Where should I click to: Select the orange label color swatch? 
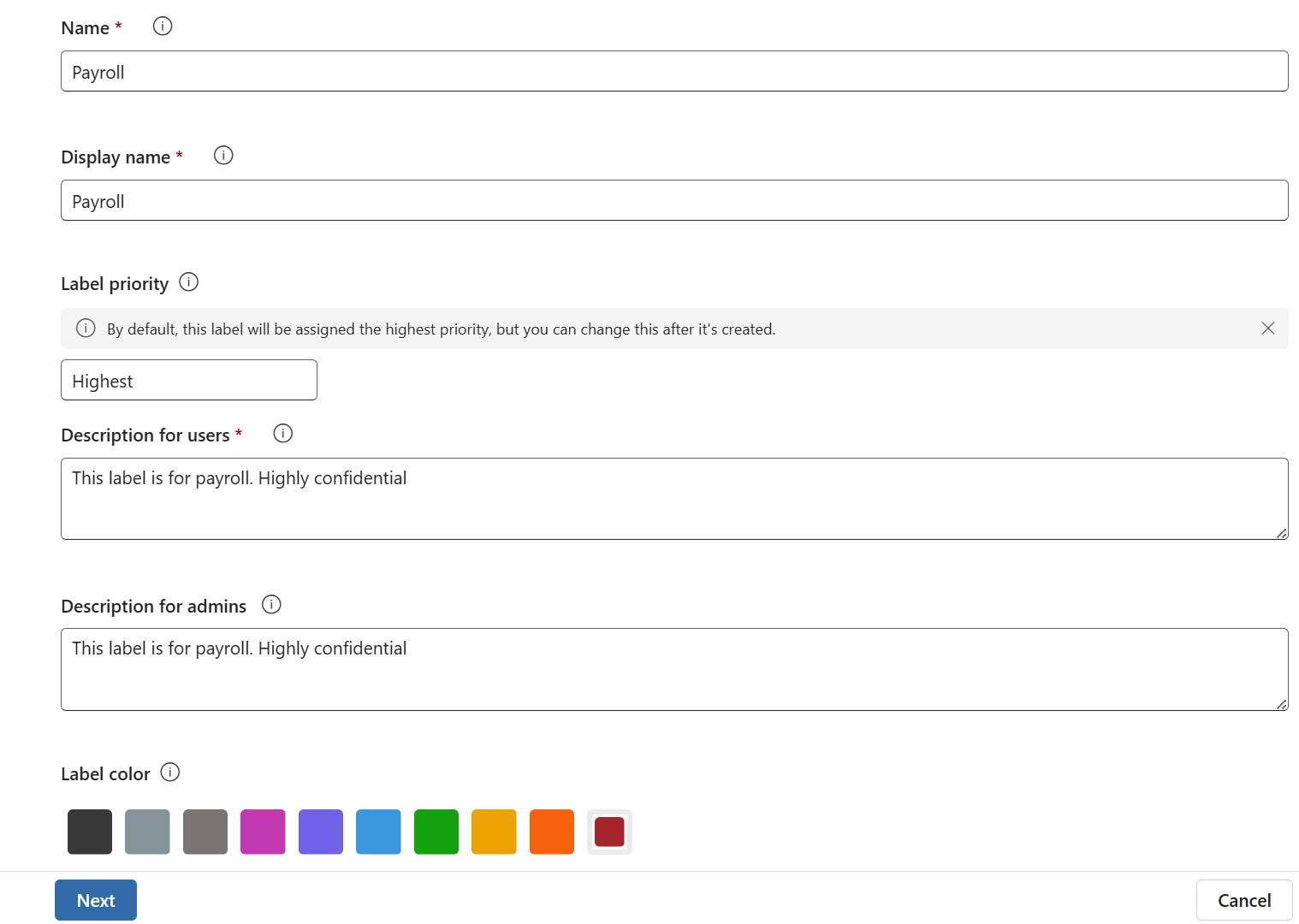[x=552, y=832]
